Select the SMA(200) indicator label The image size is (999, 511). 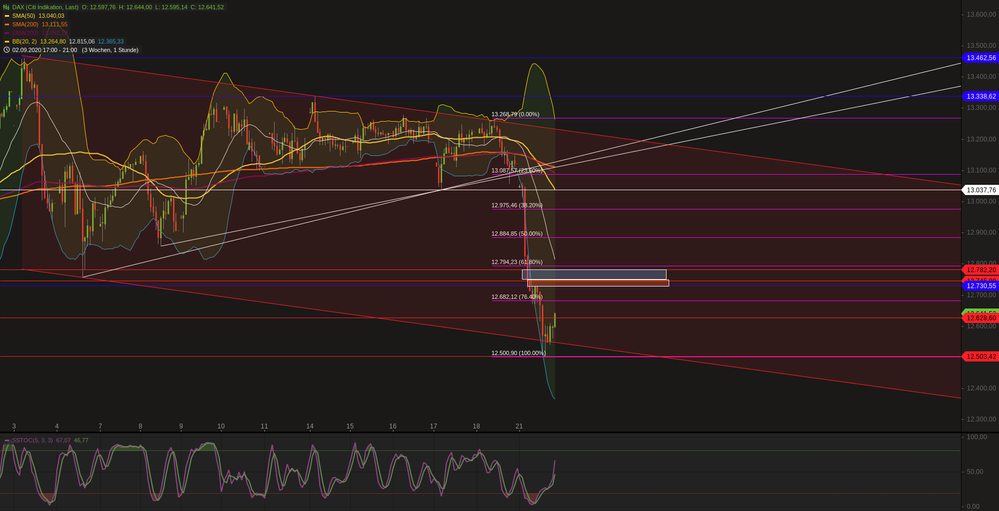click(x=28, y=24)
